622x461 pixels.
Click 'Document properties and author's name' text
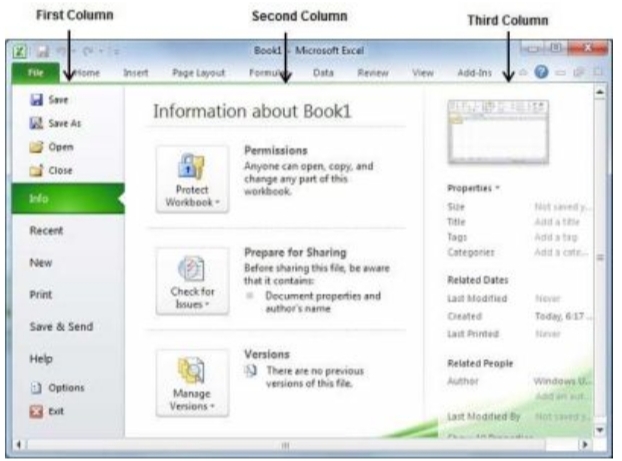pyautogui.click(x=323, y=302)
